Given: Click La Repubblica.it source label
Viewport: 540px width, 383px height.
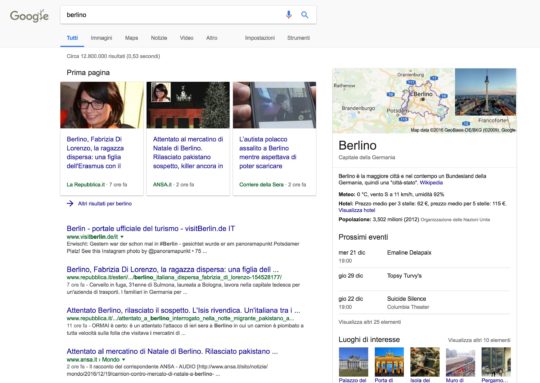Looking at the screenshot, I should (x=86, y=185).
